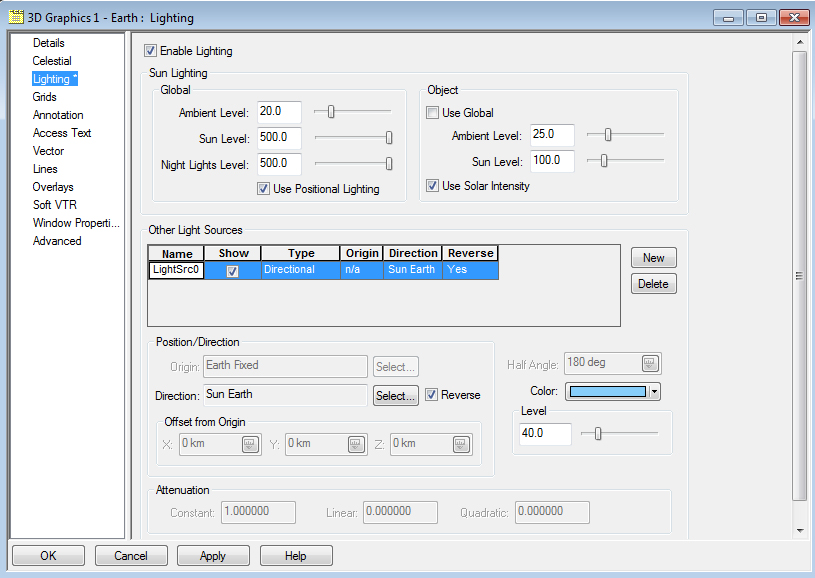The width and height of the screenshot is (815, 578).
Task: Click the Y offset unit icon
Action: click(x=355, y=443)
